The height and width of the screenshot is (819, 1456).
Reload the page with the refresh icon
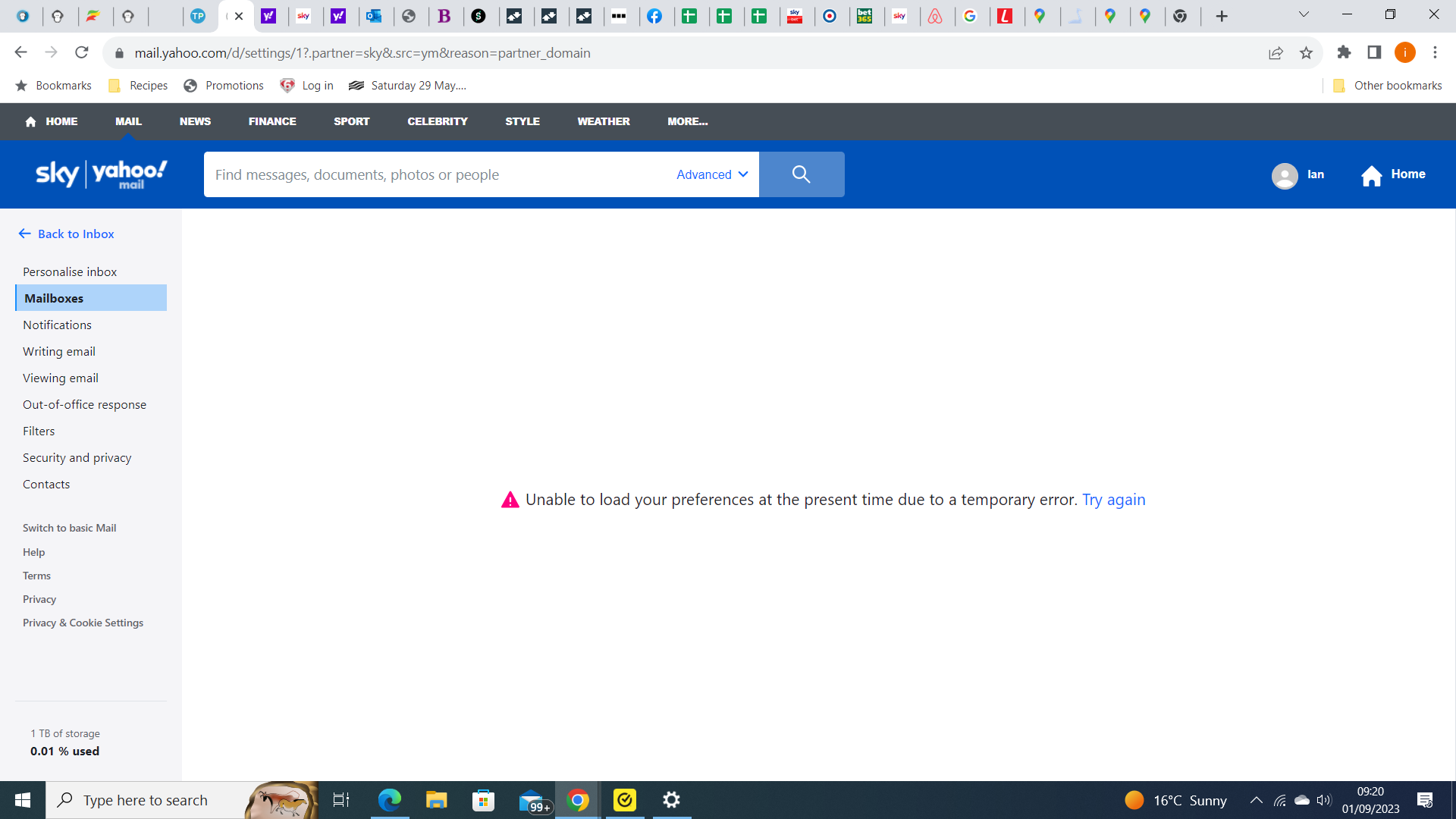click(x=82, y=52)
